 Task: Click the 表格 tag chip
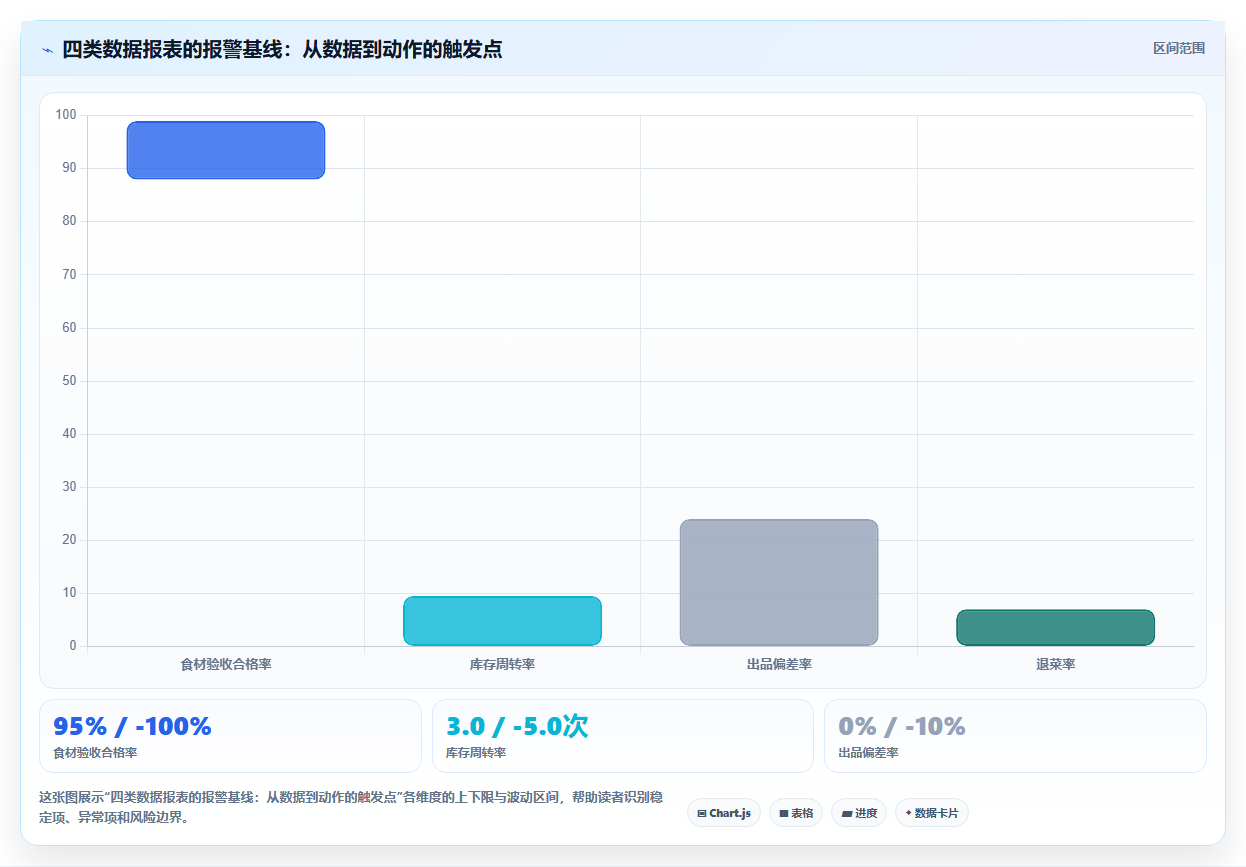[x=796, y=813]
